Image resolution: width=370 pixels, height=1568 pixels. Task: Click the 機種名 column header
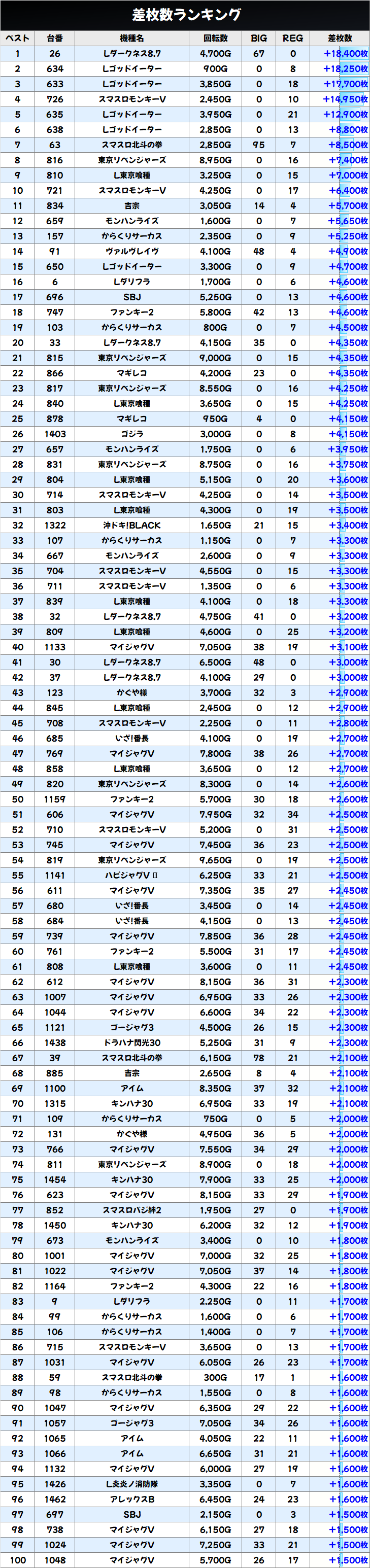[132, 39]
